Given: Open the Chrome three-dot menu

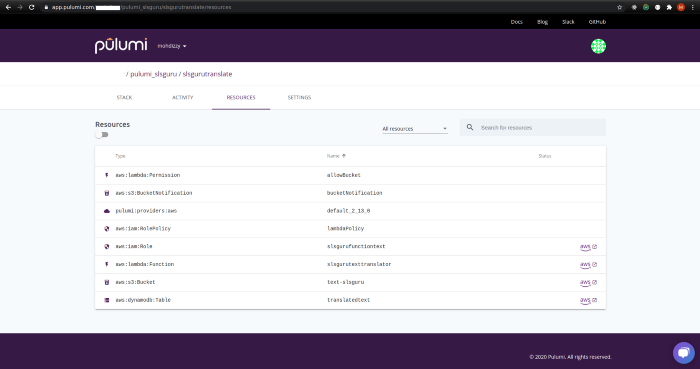Looking at the screenshot, I should (692, 7).
